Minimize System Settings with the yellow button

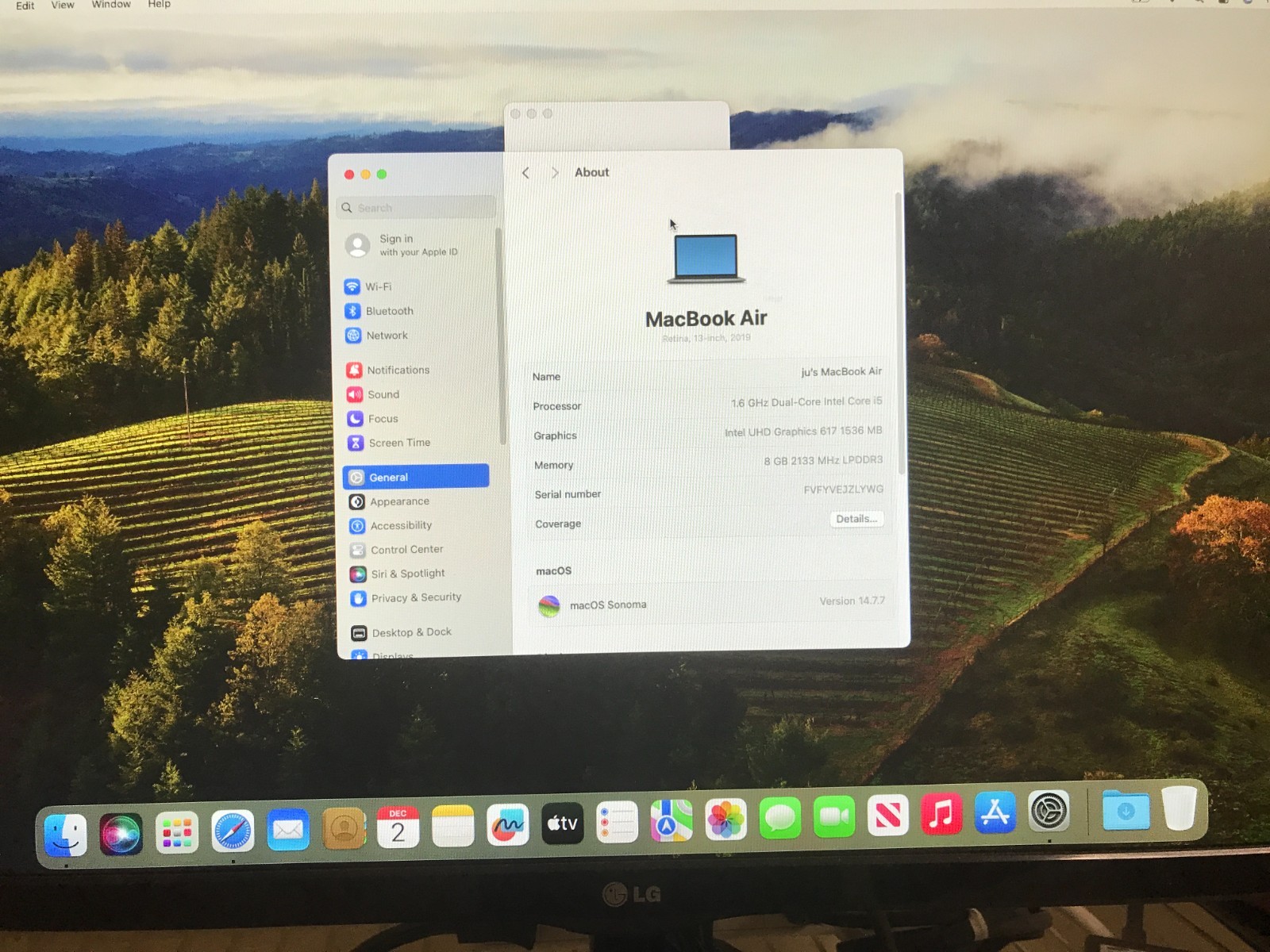pos(365,174)
